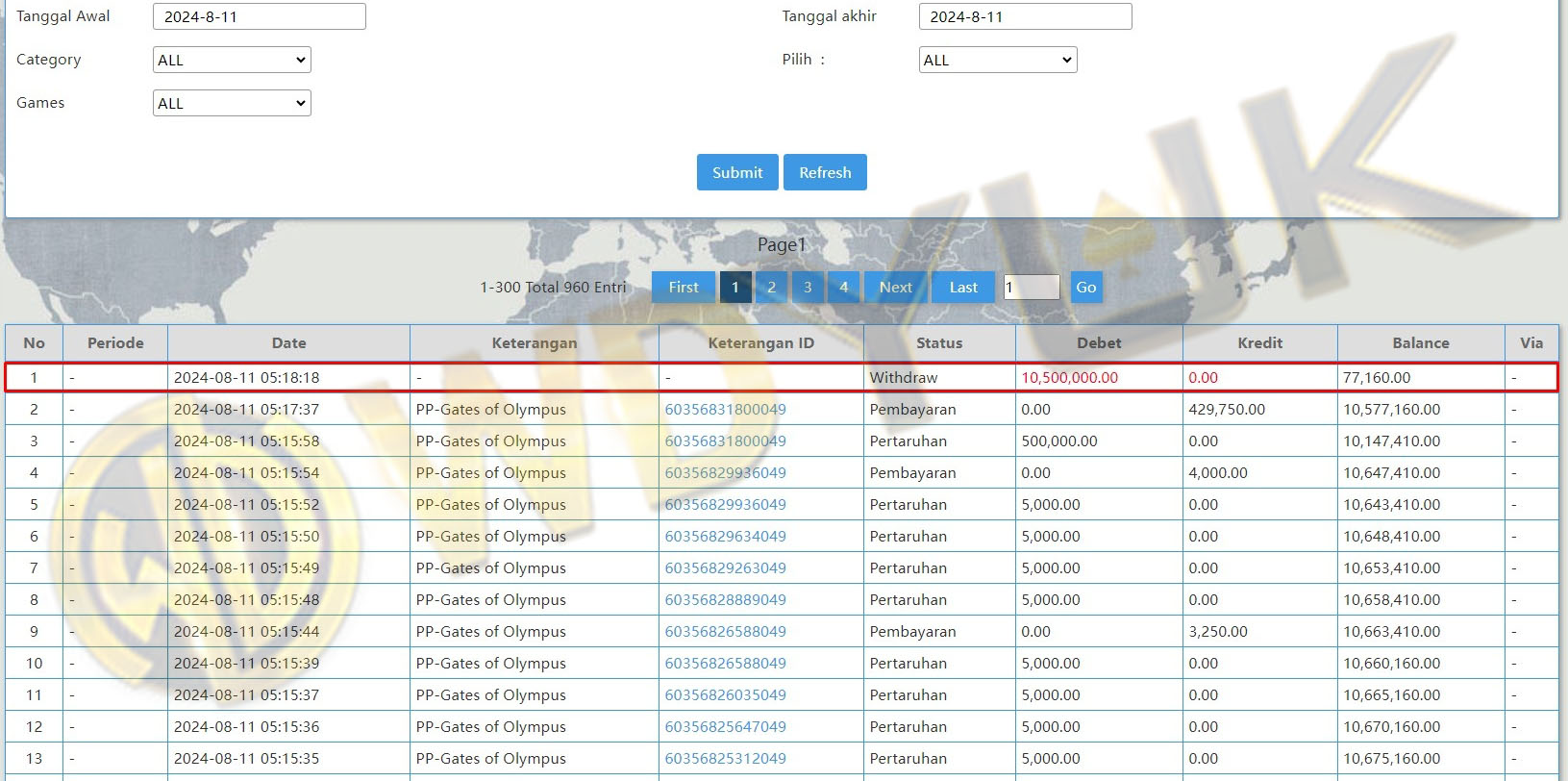Open the Category dropdown
The width and height of the screenshot is (1568, 781).
pos(232,60)
